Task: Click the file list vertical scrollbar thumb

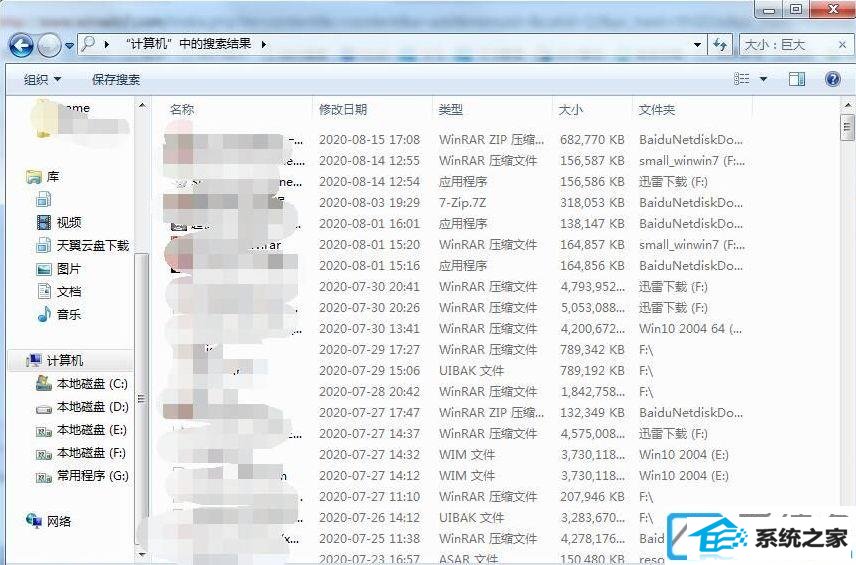Action: 847,127
